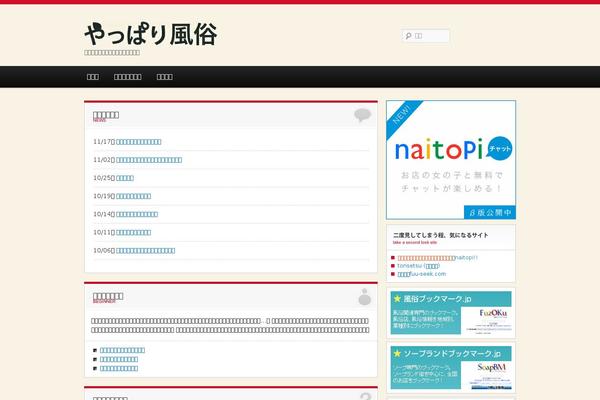The image size is (600, 400).
Task: Click the person icon in Beginner panel
Action: 364,296
